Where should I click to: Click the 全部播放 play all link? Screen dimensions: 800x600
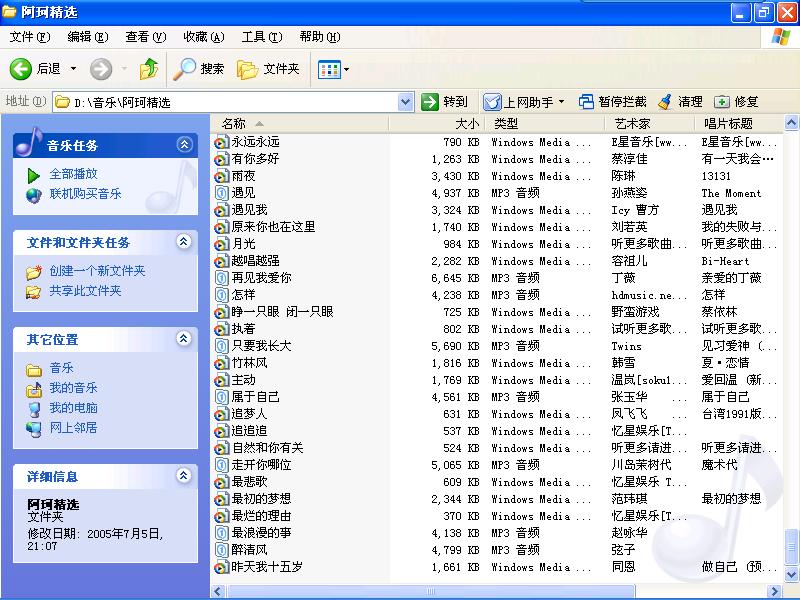coord(73,174)
